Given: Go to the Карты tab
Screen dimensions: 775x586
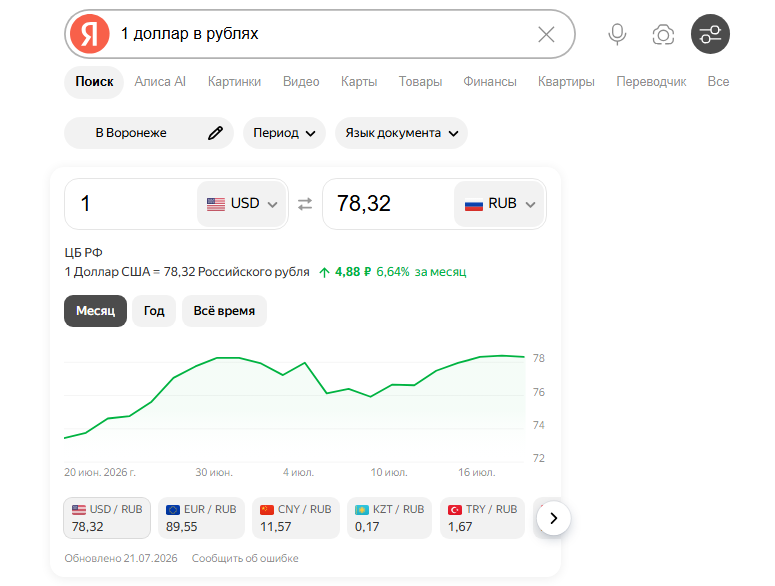Looking at the screenshot, I should (x=359, y=82).
